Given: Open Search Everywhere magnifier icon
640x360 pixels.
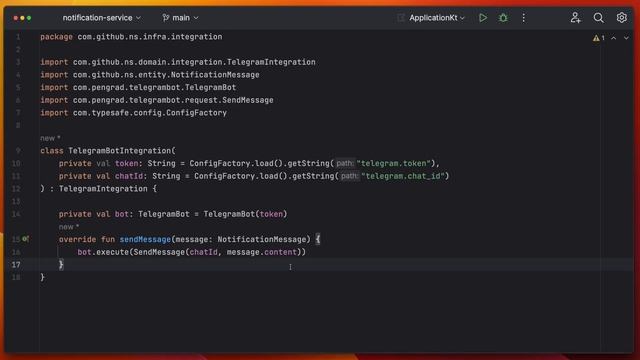Looking at the screenshot, I should click(x=598, y=18).
